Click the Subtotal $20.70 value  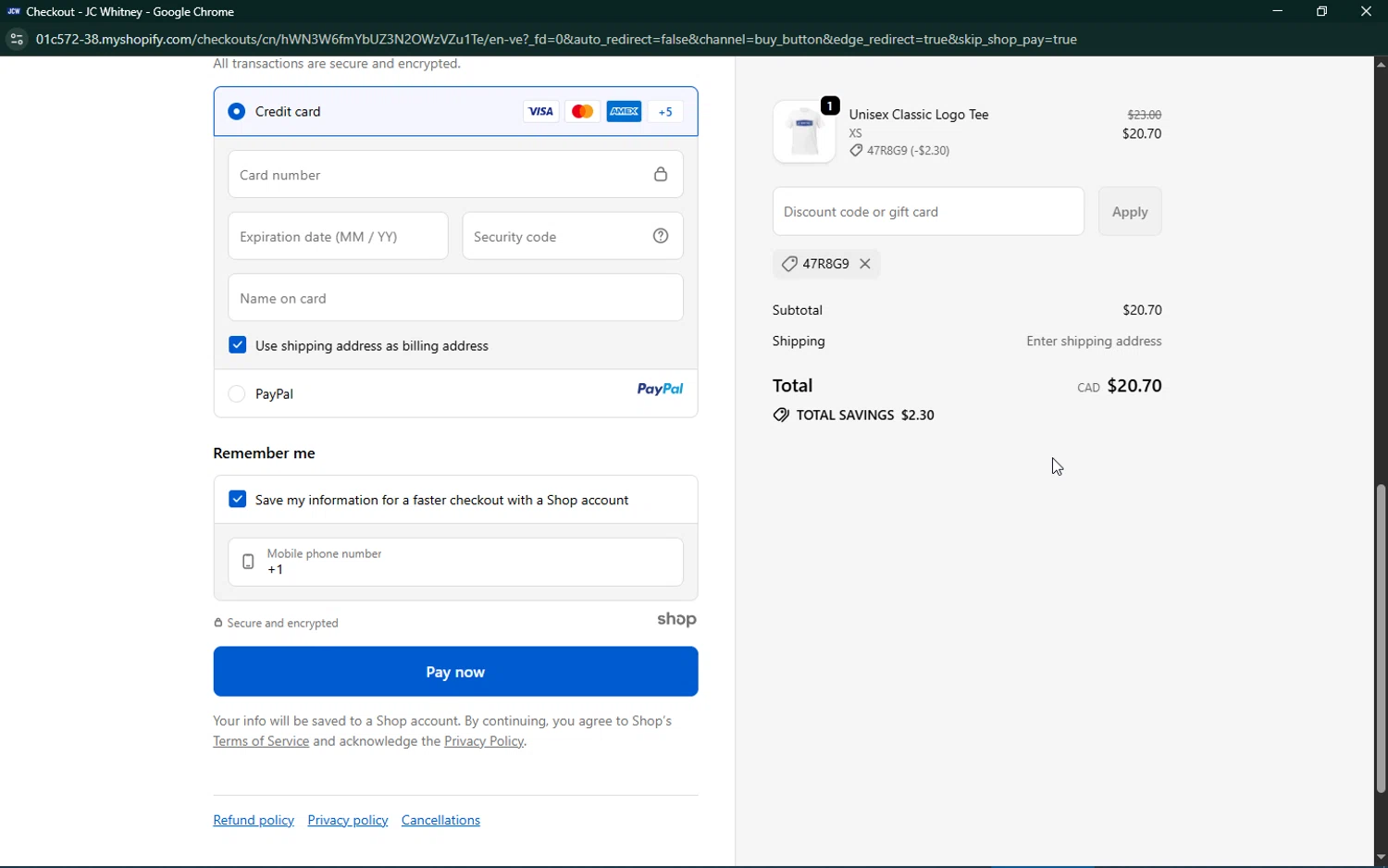(1142, 310)
